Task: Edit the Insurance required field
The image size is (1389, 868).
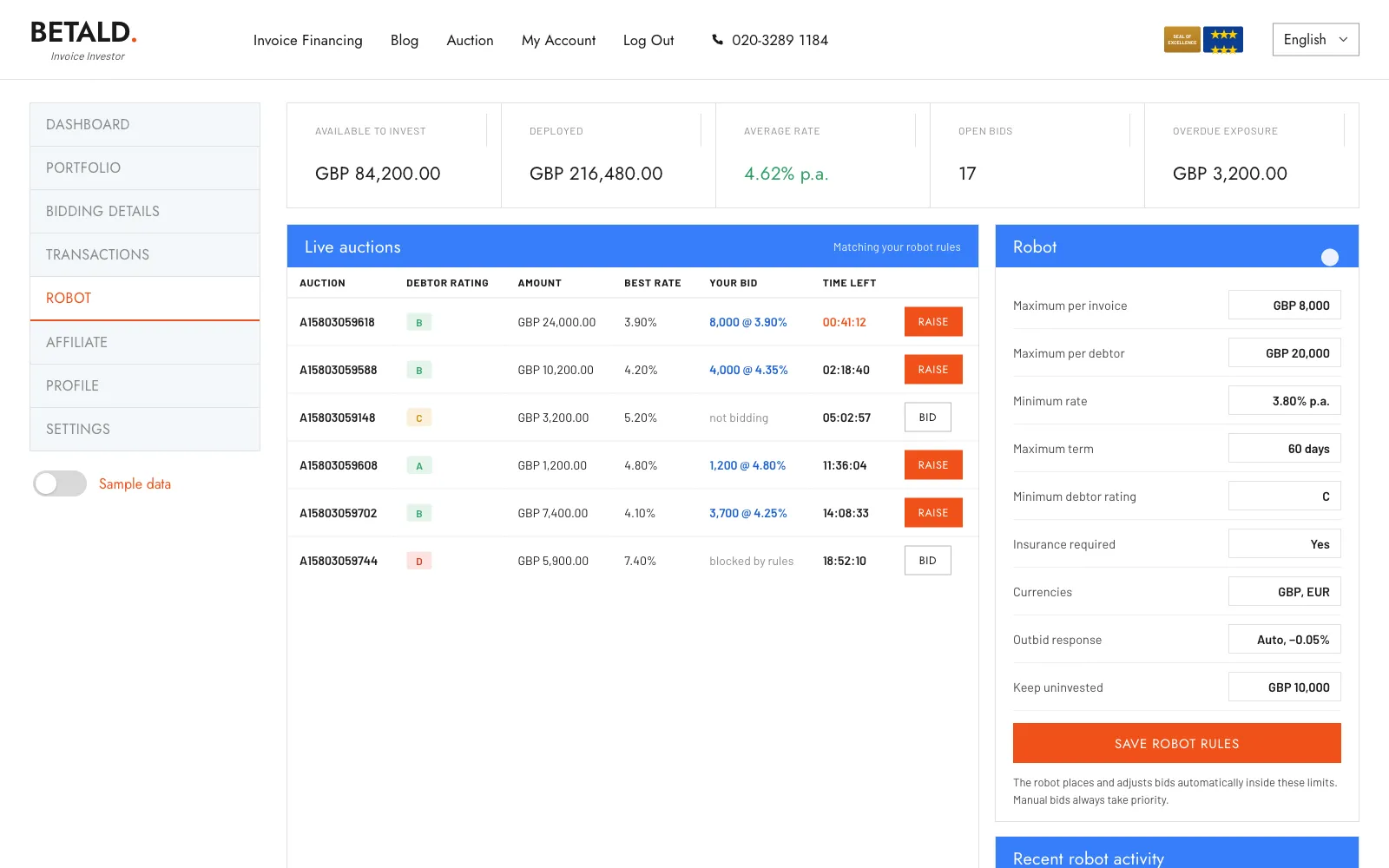Action: tap(1284, 544)
